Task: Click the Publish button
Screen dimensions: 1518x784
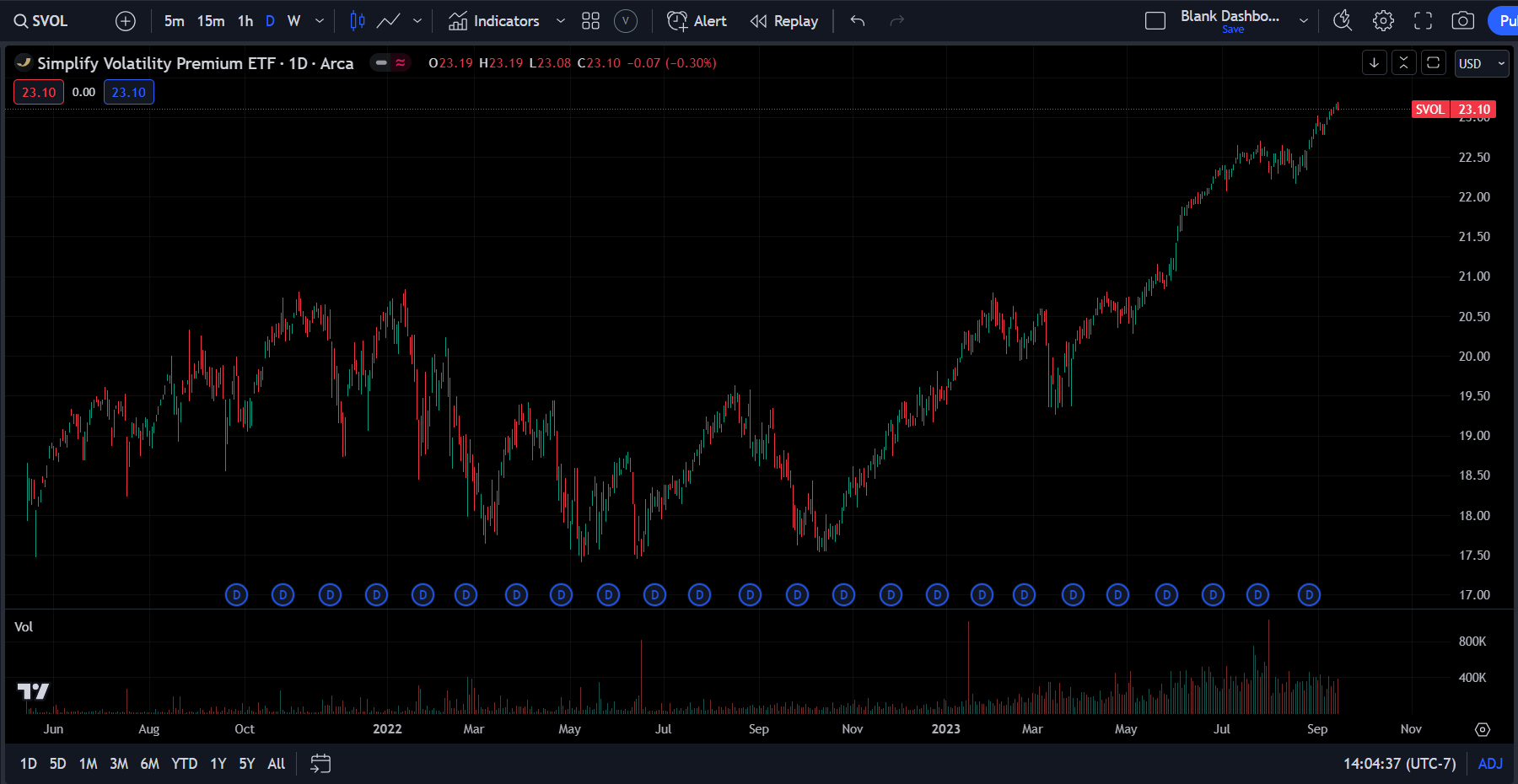Action: click(1505, 21)
